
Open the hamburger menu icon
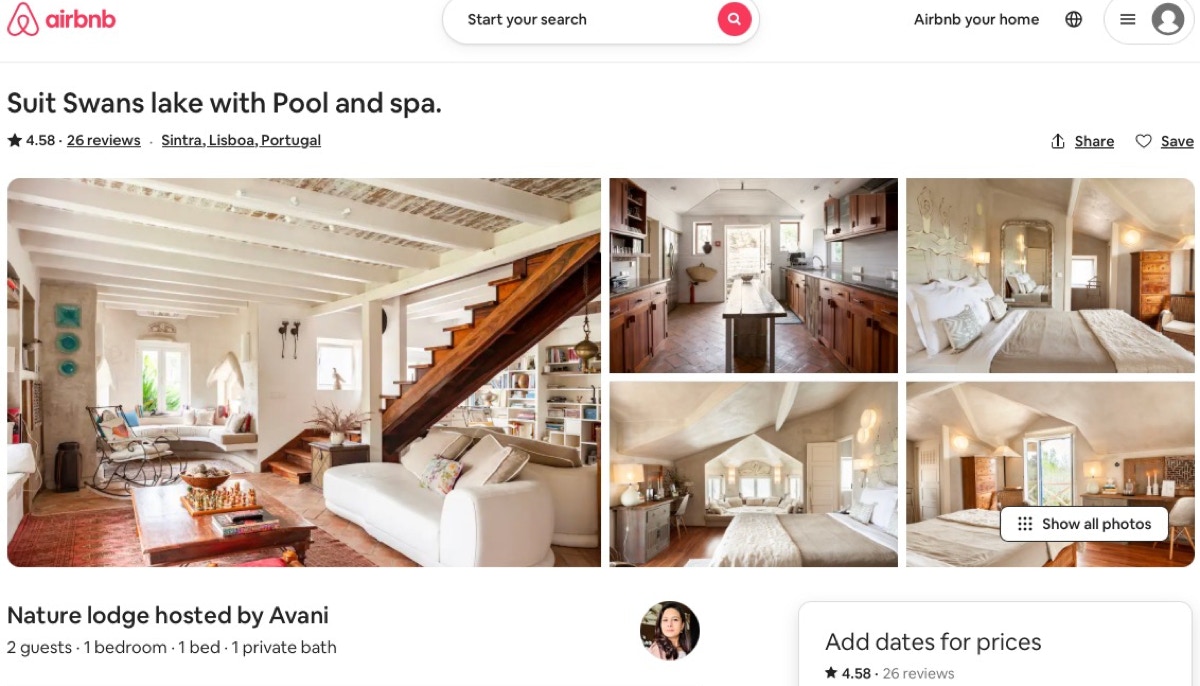[x=1127, y=19]
